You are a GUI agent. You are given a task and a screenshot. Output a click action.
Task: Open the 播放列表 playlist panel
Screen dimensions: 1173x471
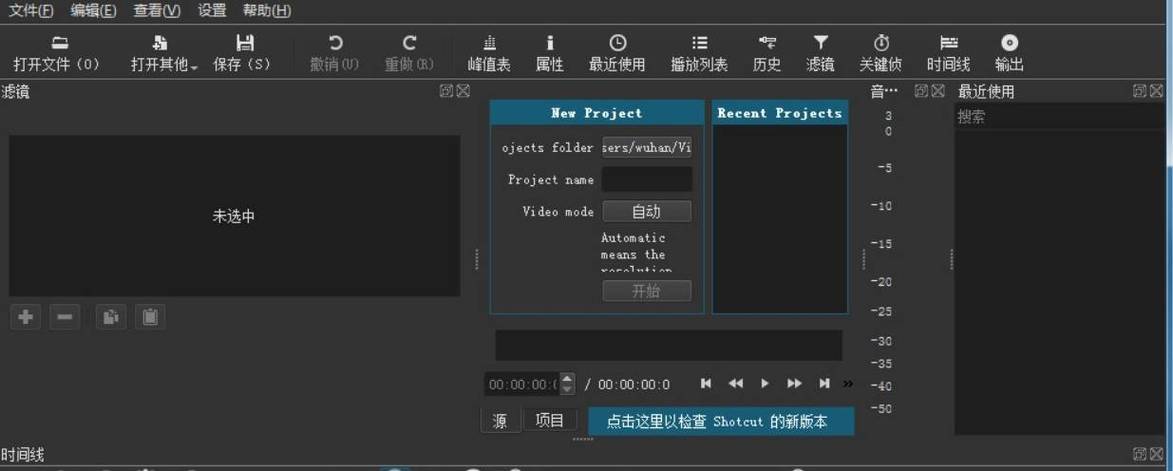(699, 53)
